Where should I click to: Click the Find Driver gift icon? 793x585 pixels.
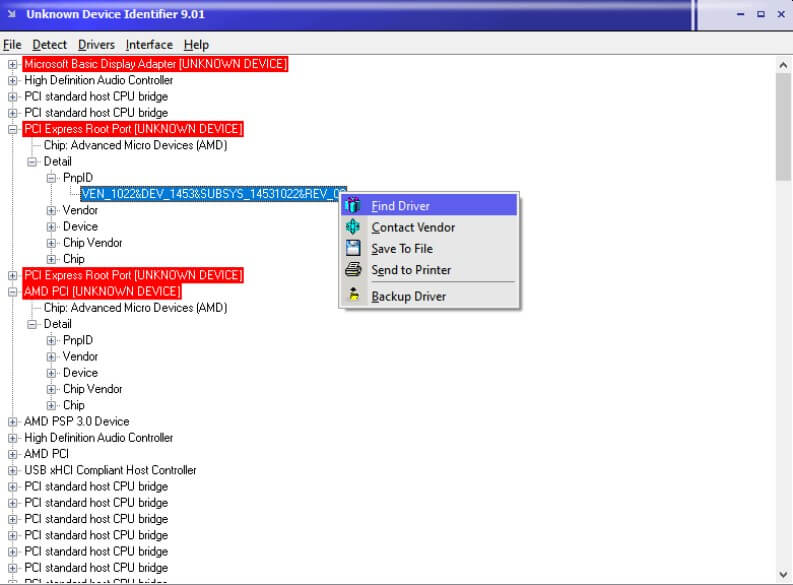353,205
